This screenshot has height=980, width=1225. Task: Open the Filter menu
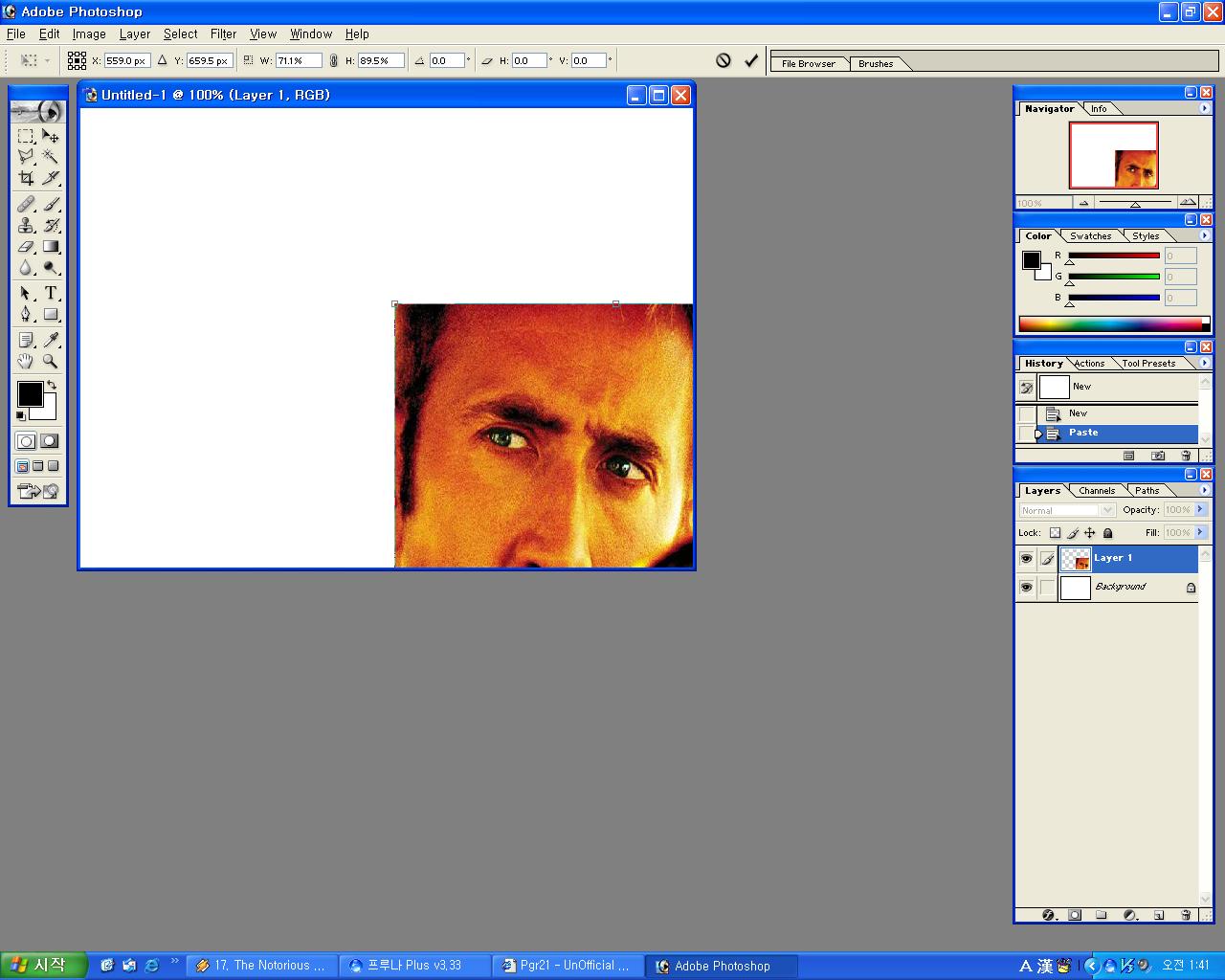[x=223, y=33]
